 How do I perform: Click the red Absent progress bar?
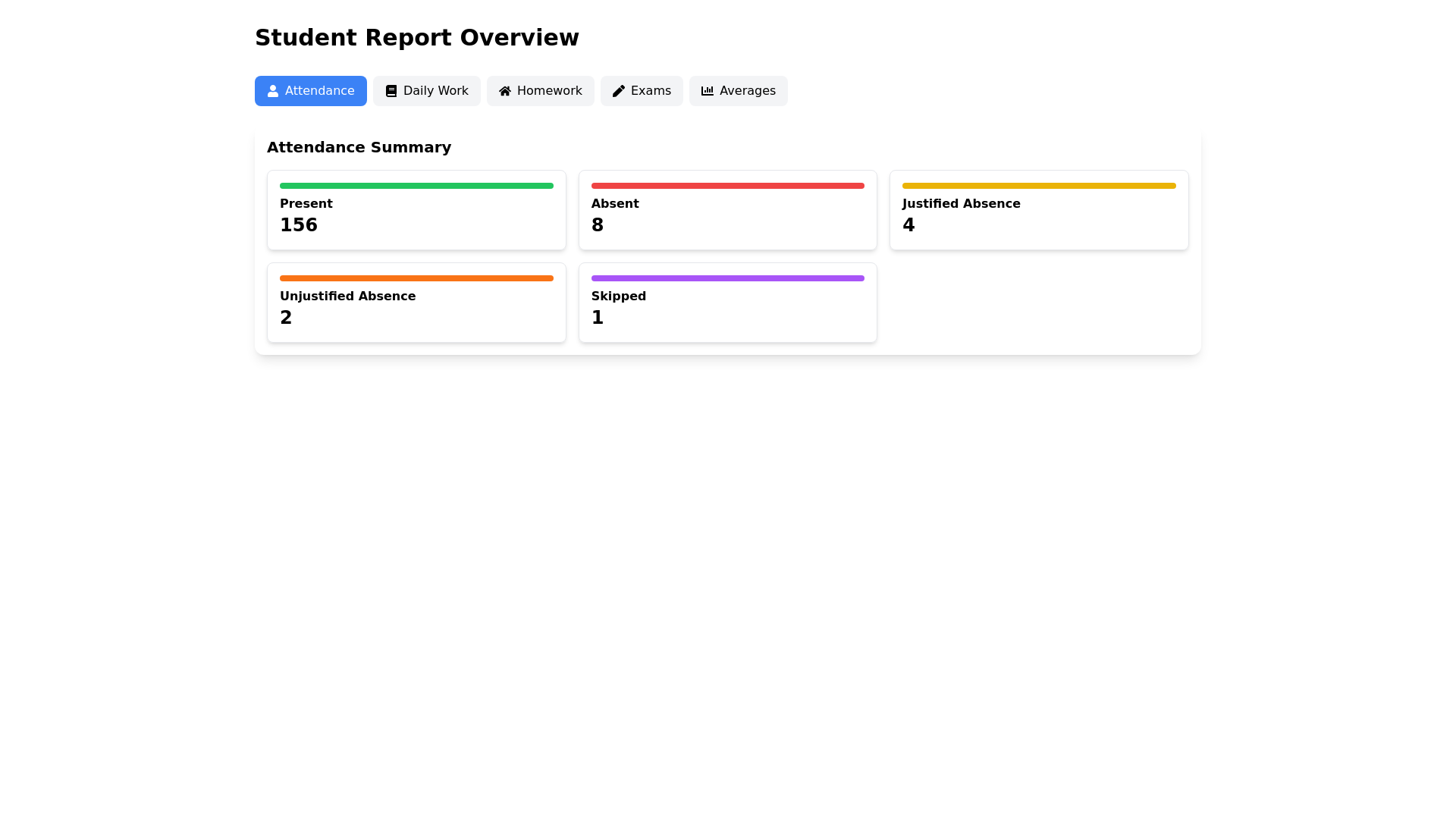[x=728, y=186]
